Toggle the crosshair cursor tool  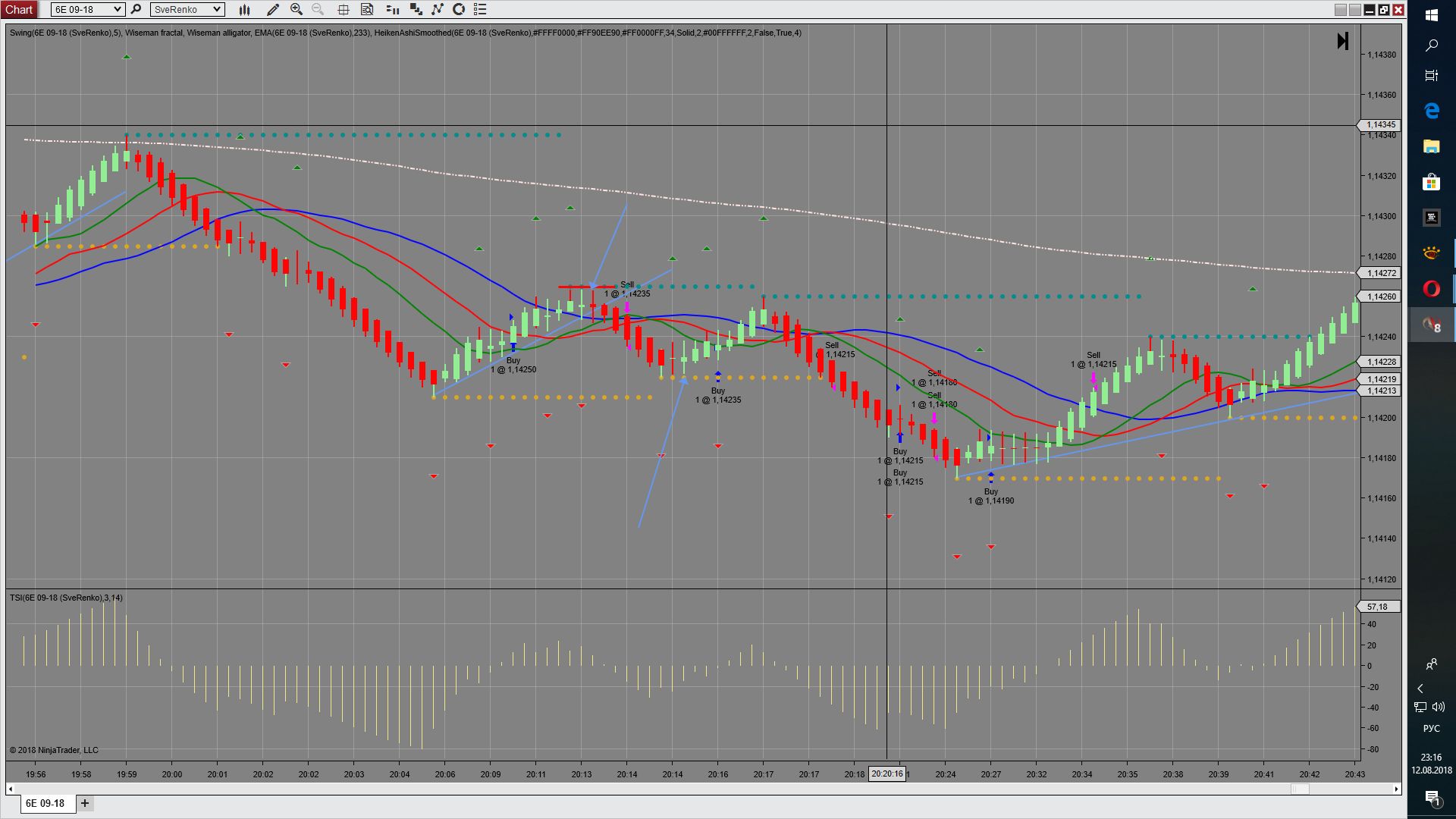(343, 9)
